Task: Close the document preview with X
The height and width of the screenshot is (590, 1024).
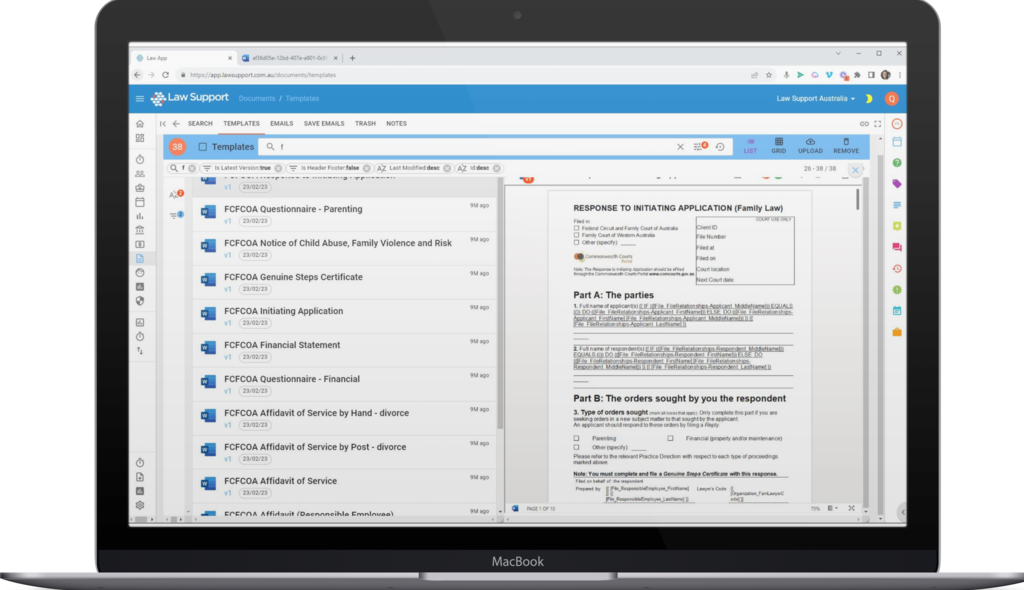Action: tap(856, 170)
